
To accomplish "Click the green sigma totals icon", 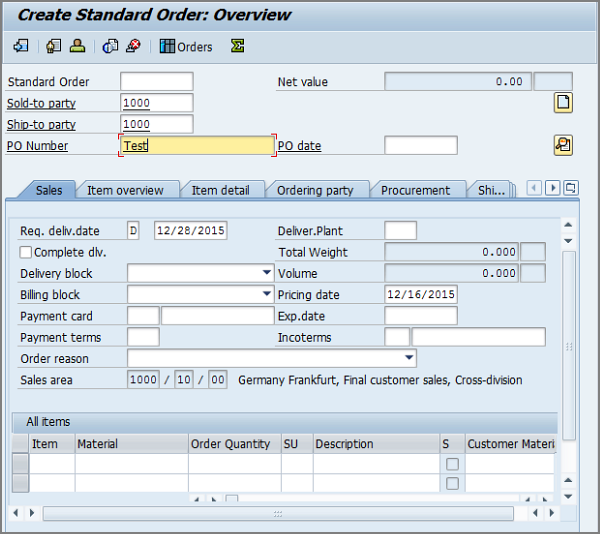I will 237,46.
